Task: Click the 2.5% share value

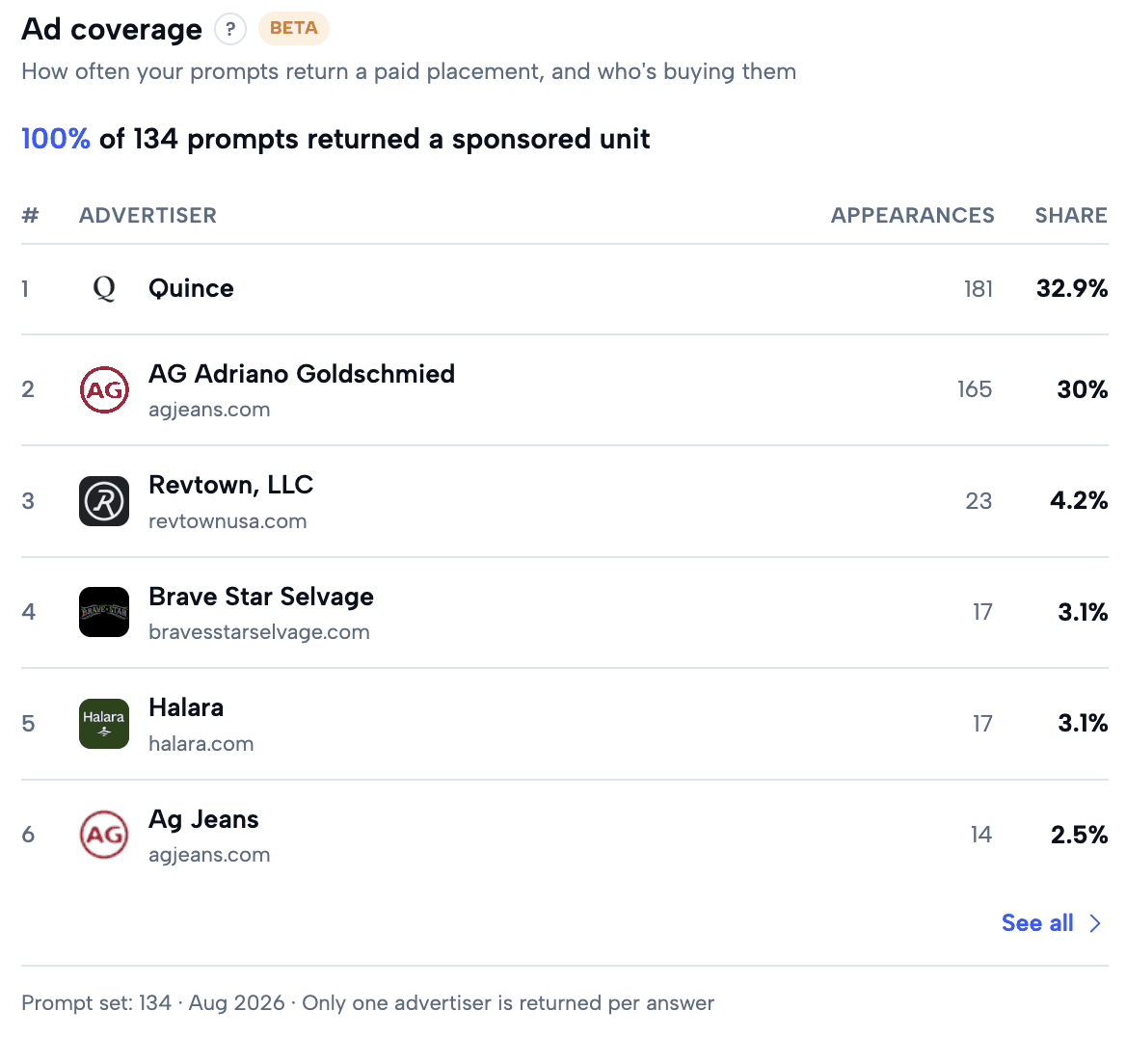Action: click(x=1080, y=835)
